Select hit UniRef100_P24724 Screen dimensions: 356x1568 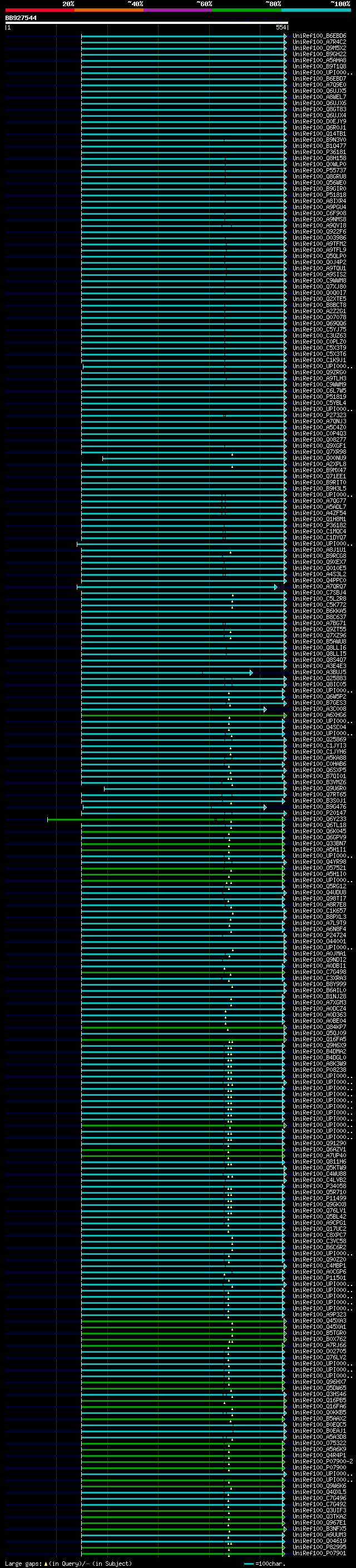[x=319, y=936]
